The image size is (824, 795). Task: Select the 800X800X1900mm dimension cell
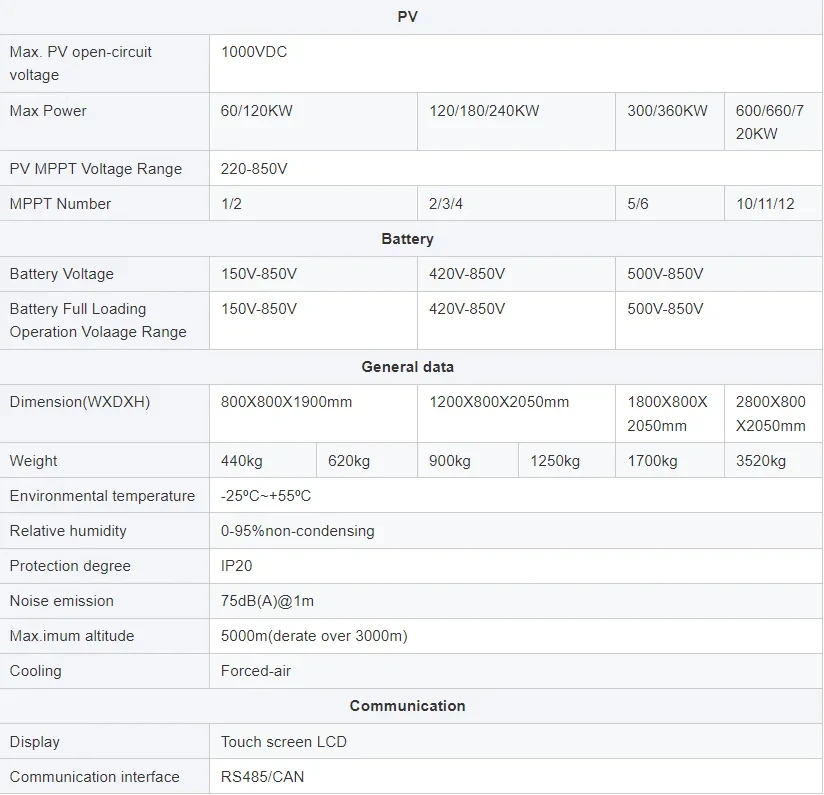point(287,402)
